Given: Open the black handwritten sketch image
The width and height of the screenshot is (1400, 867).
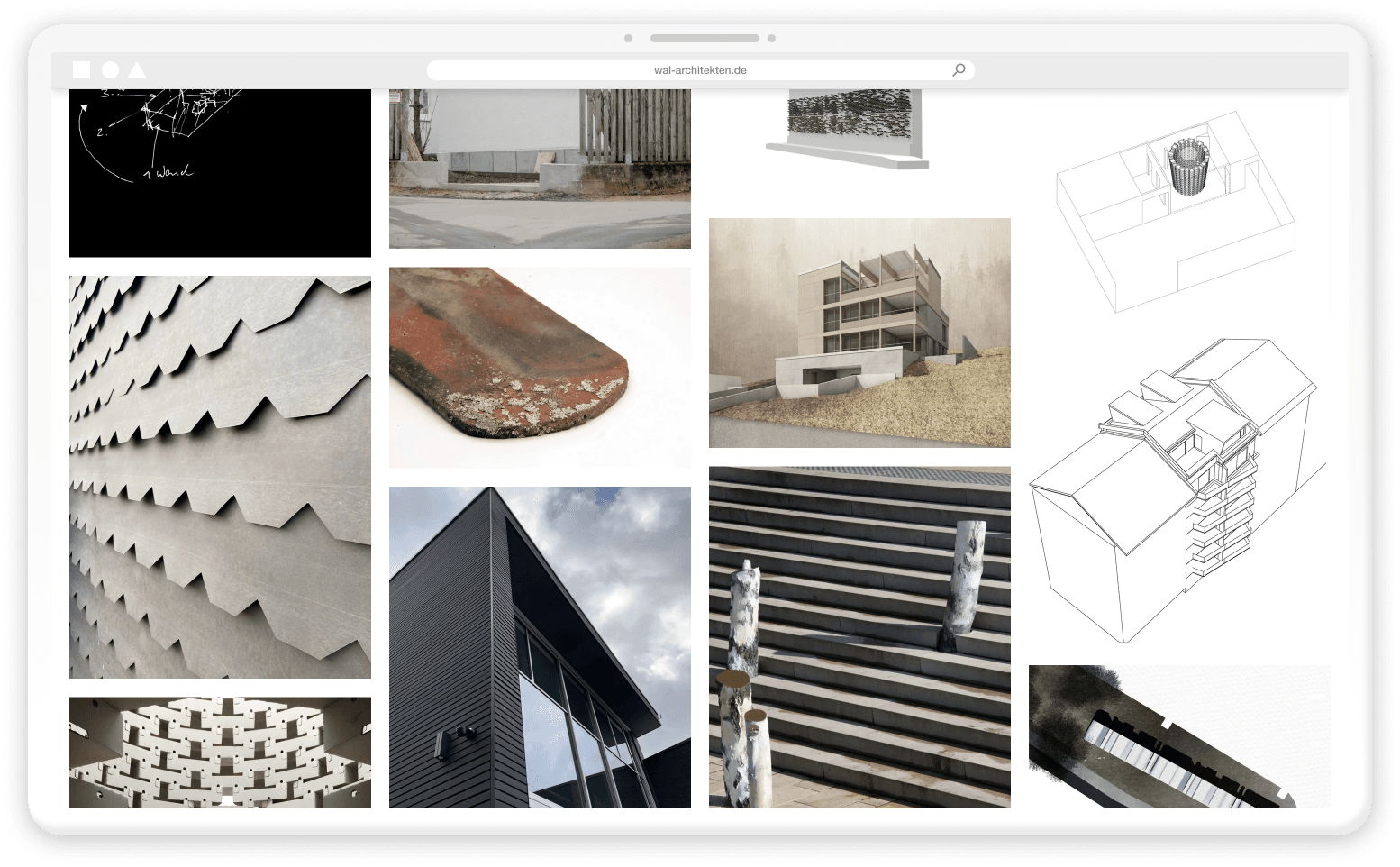Looking at the screenshot, I should click(x=220, y=172).
